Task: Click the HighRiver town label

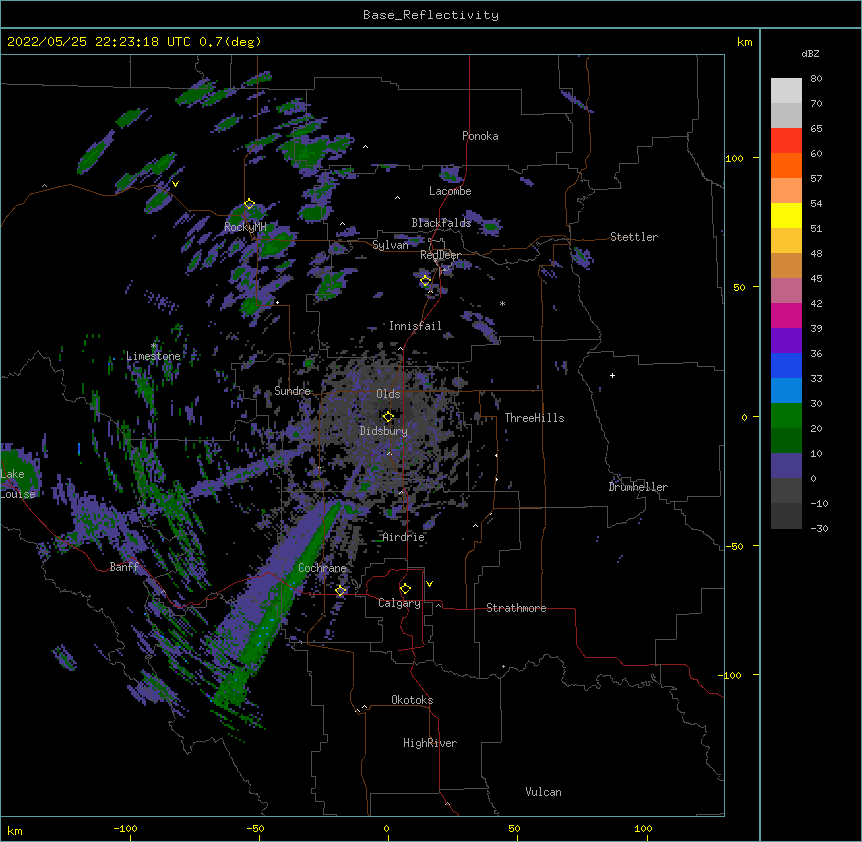Action: [x=430, y=743]
